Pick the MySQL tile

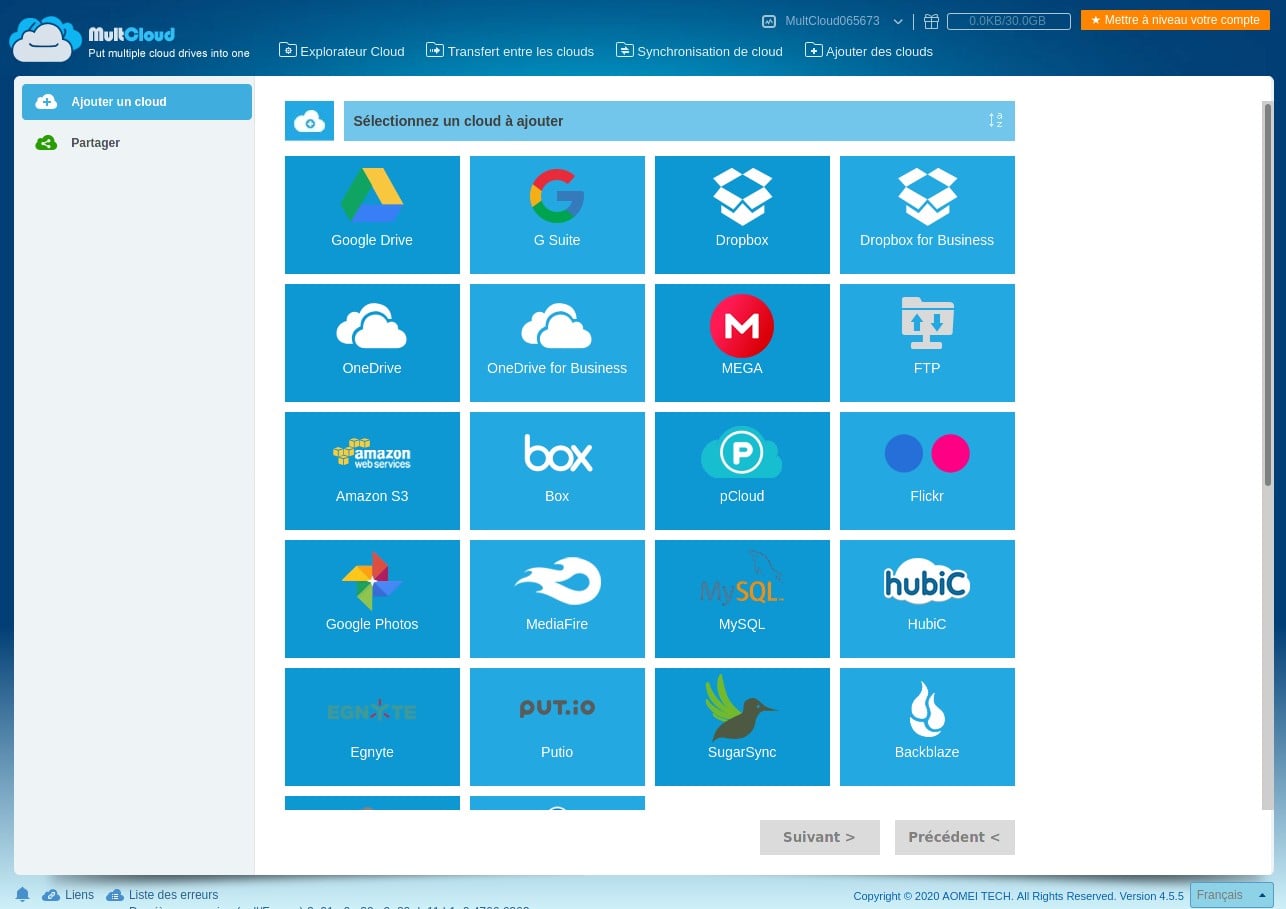[x=742, y=598]
